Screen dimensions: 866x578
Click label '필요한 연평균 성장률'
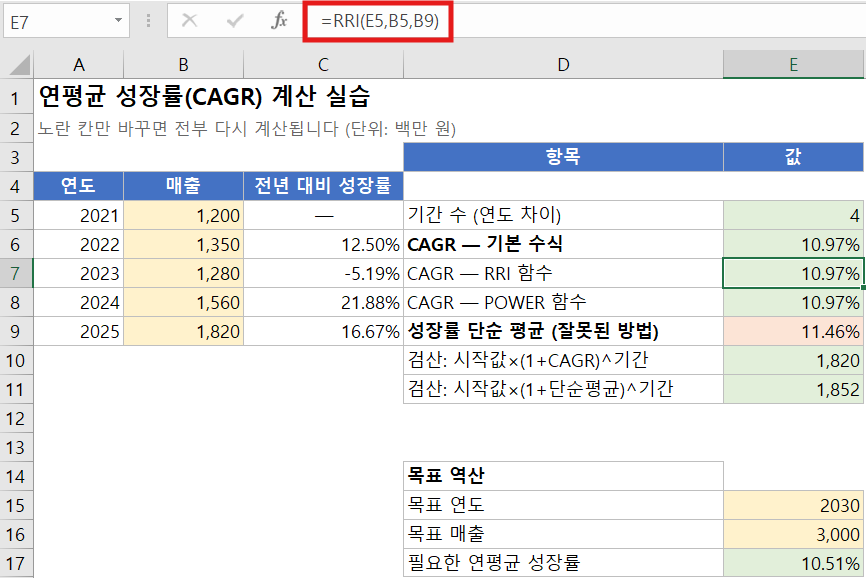pos(563,563)
